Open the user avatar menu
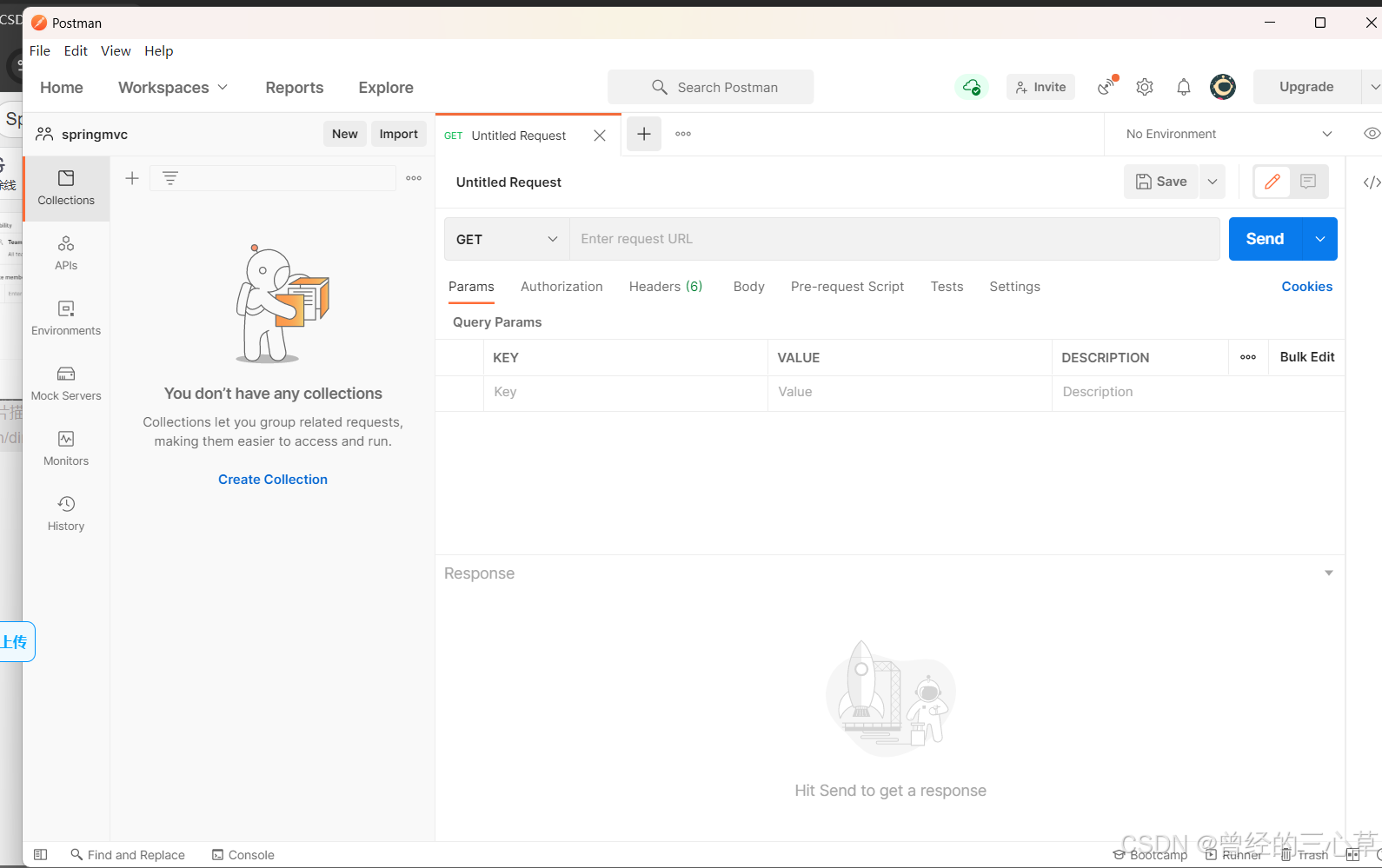1382x868 pixels. [1223, 87]
